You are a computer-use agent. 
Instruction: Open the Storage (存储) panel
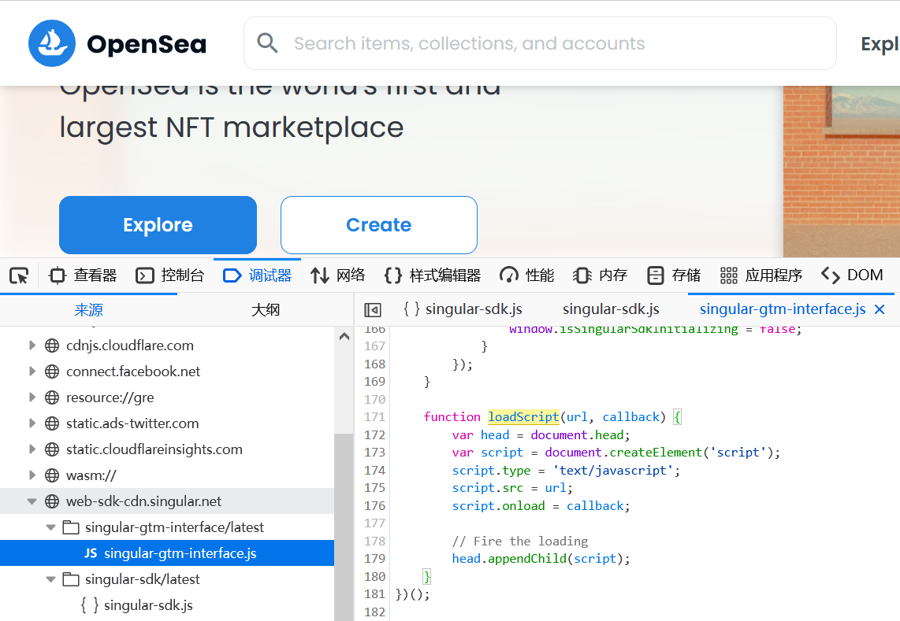pos(673,275)
